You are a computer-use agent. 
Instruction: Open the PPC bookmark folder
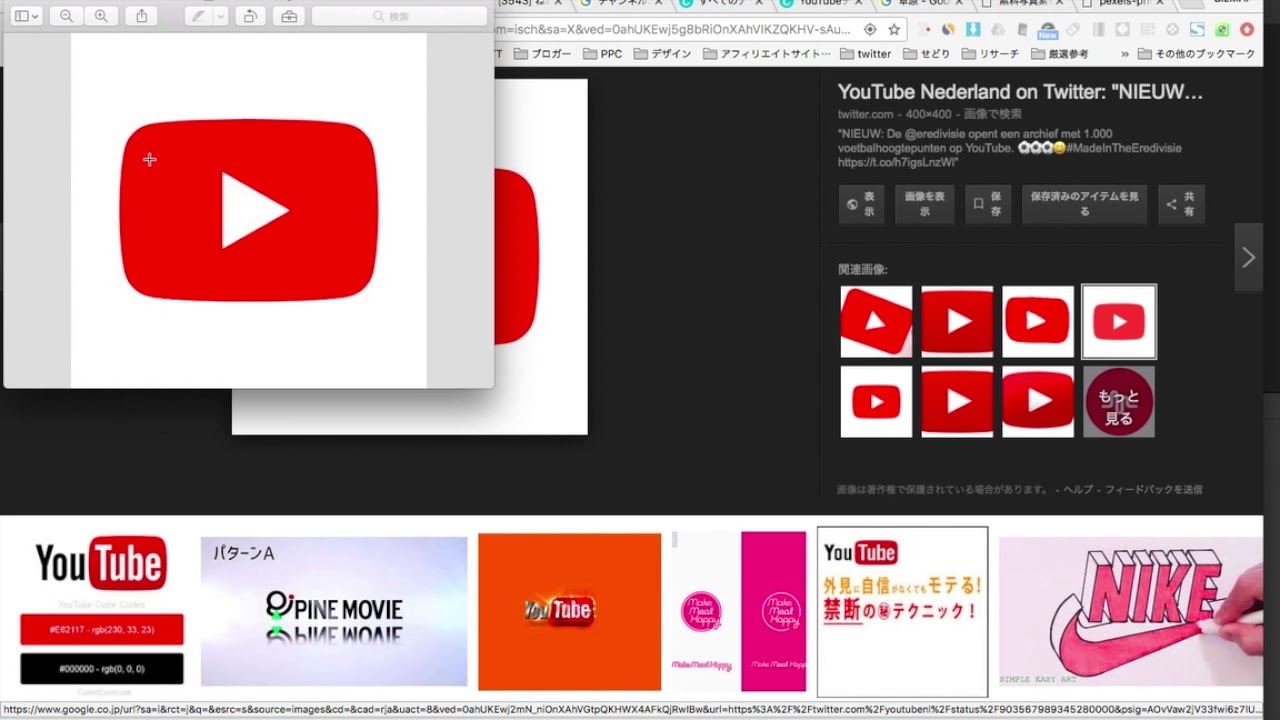pyautogui.click(x=602, y=54)
